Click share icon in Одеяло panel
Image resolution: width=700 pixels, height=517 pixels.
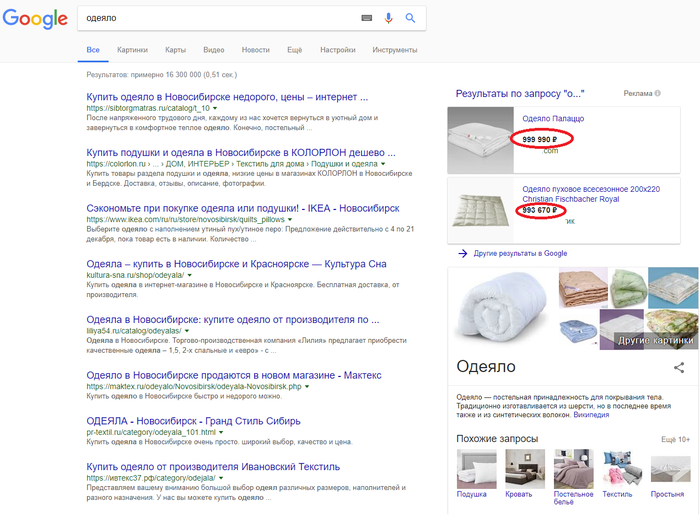click(x=679, y=368)
